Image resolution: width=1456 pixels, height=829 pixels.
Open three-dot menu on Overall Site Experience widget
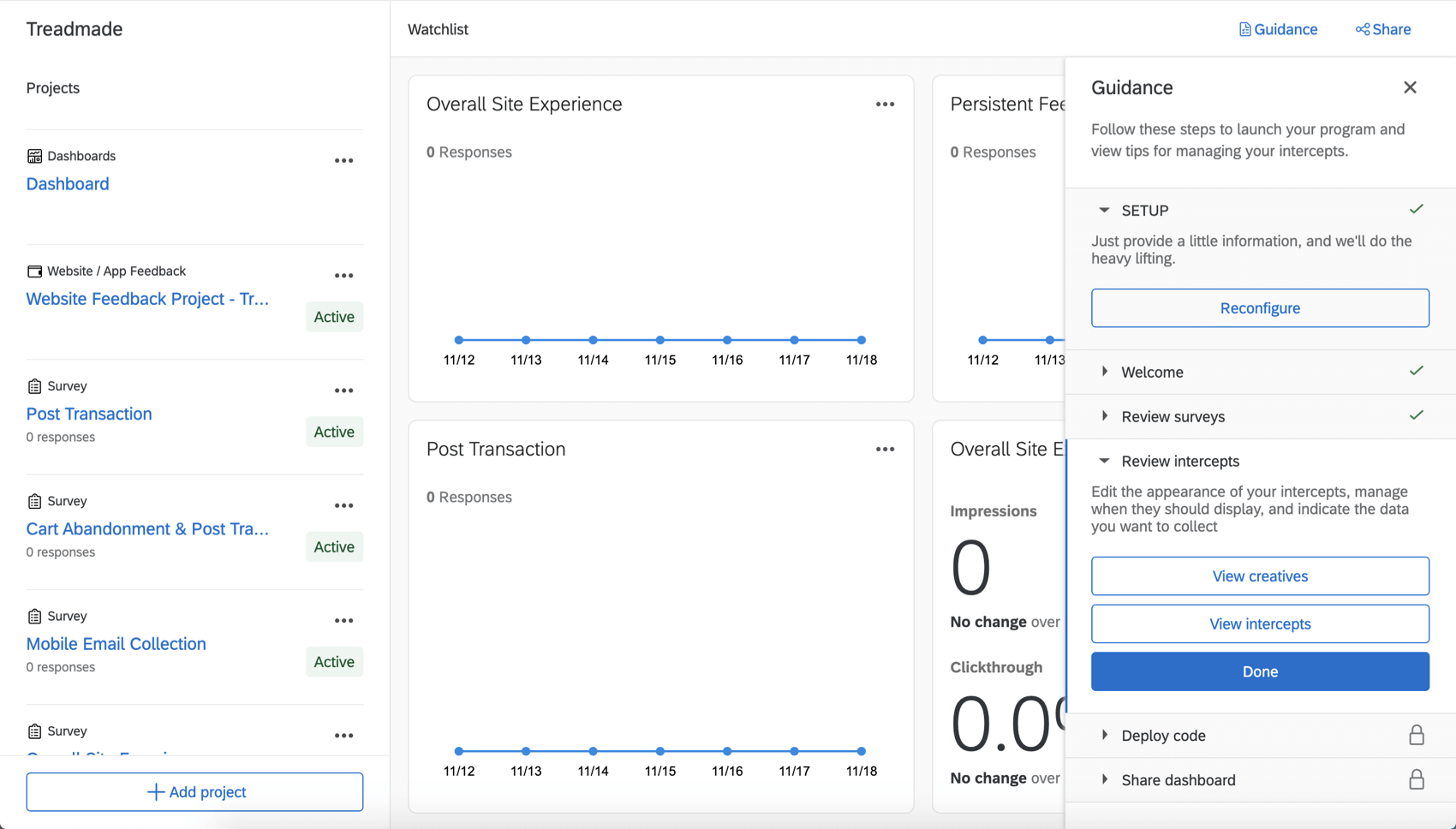885,104
